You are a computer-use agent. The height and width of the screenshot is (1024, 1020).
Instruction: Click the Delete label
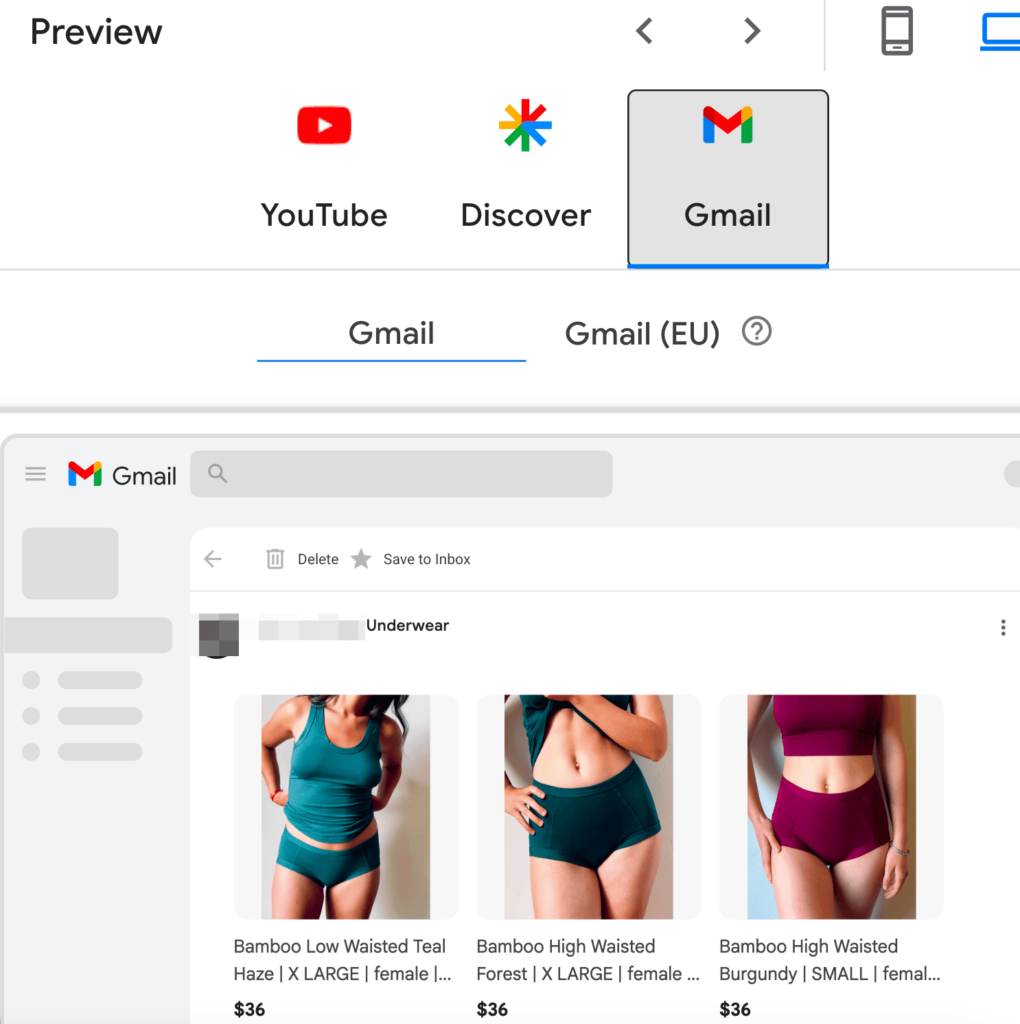(x=318, y=559)
